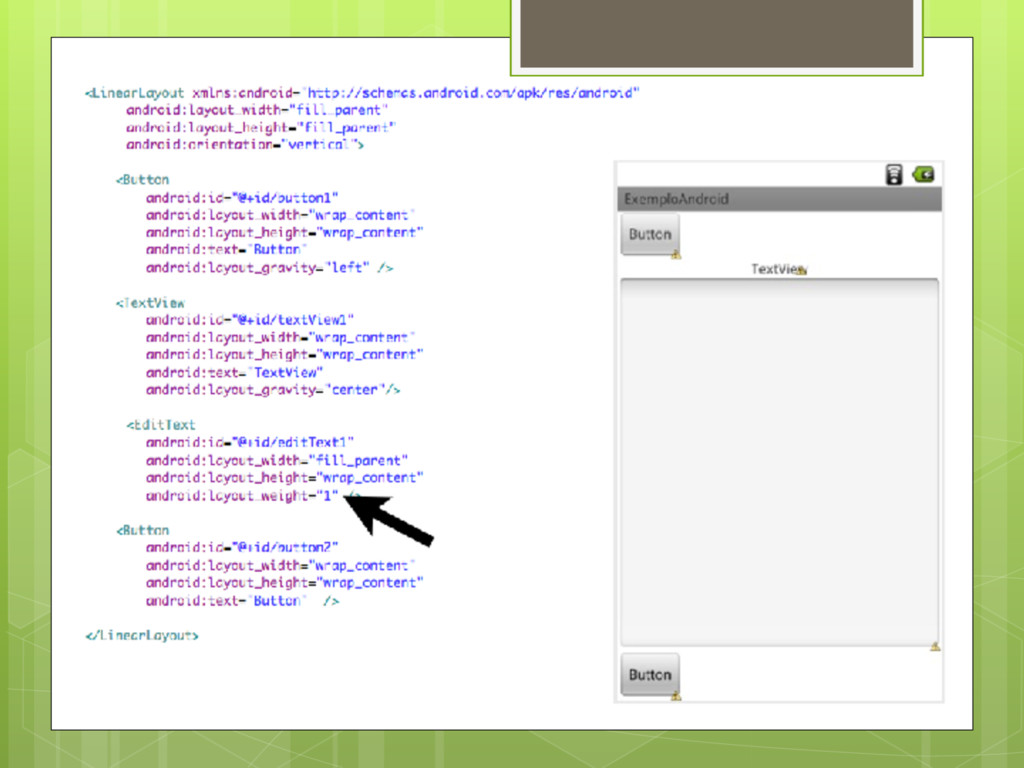The height and width of the screenshot is (768, 1024).
Task: Click warning icon below the bottom Button
Action: pyautogui.click(x=676, y=696)
